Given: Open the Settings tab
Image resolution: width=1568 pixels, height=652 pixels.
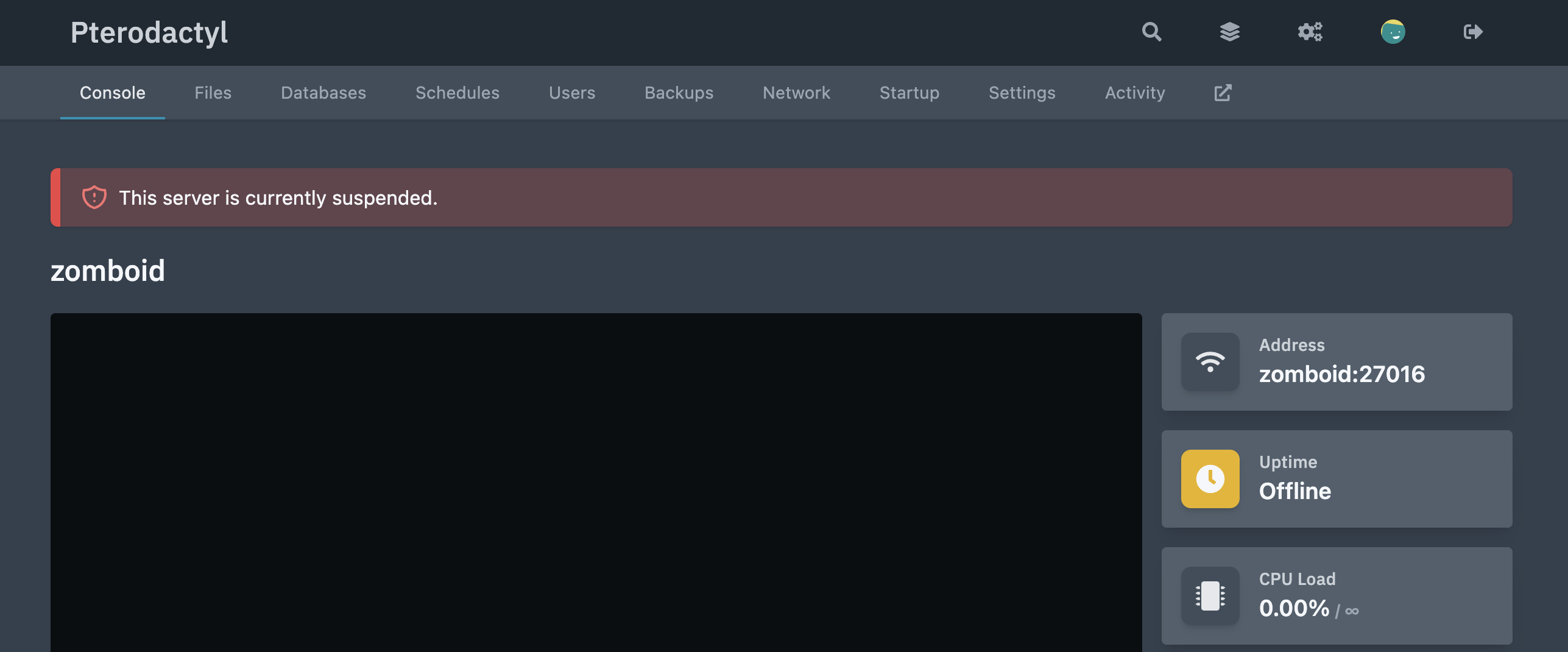Looking at the screenshot, I should coord(1022,93).
